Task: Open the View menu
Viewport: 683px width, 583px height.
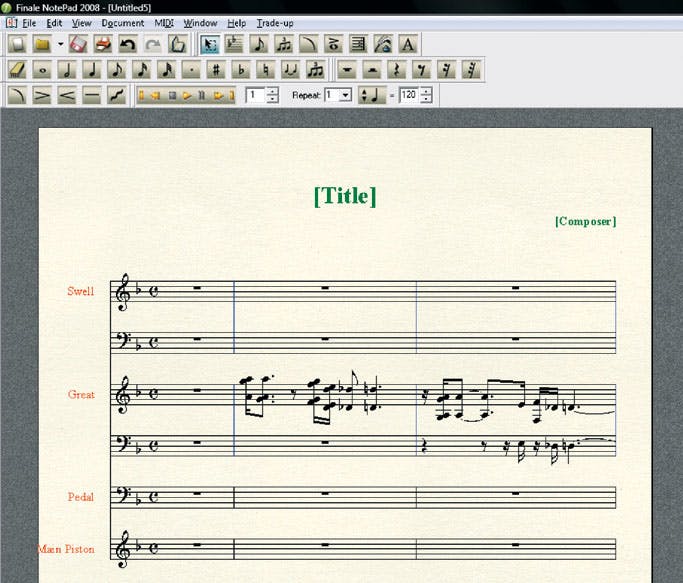Action: [82, 23]
